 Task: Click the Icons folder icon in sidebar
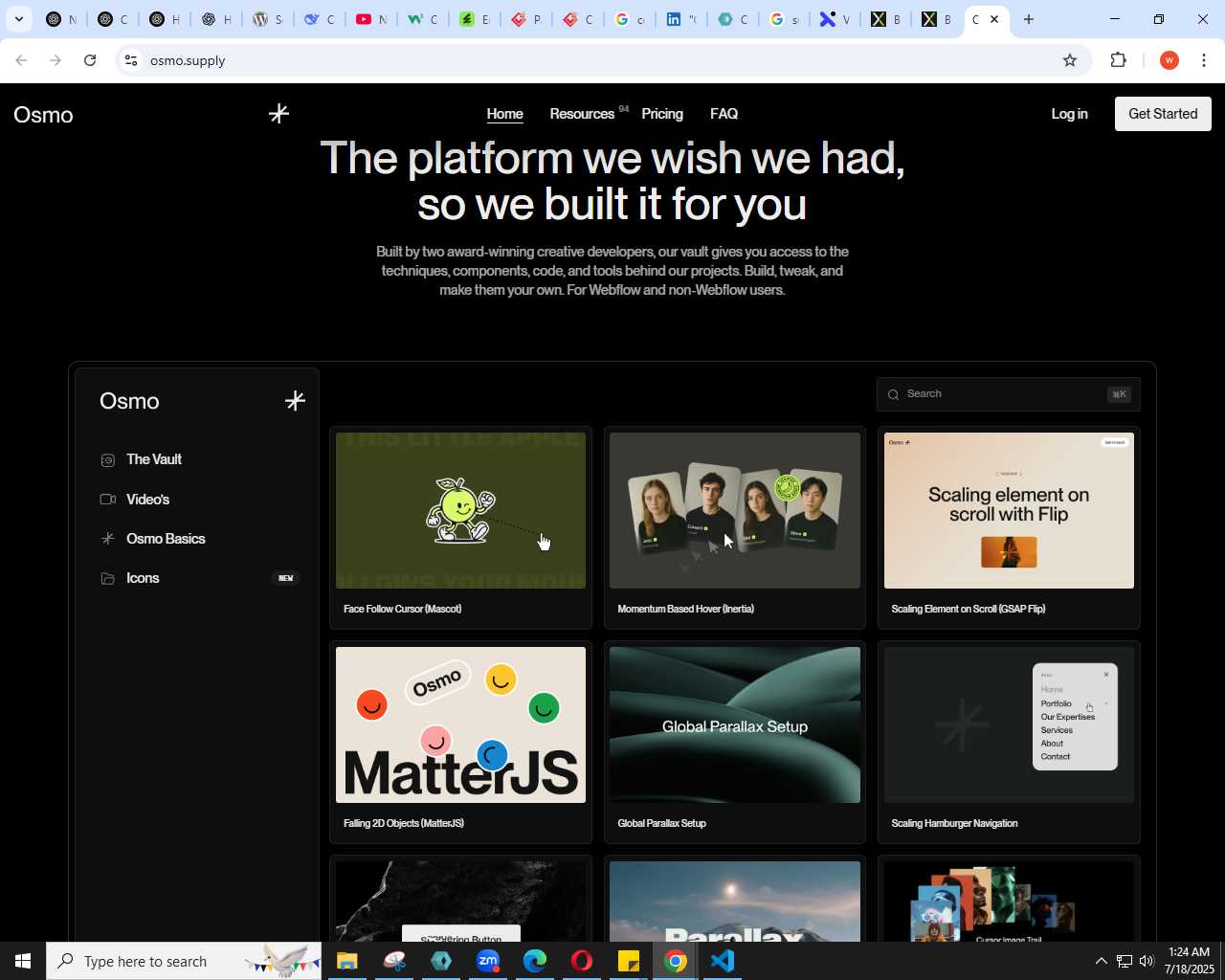click(107, 578)
